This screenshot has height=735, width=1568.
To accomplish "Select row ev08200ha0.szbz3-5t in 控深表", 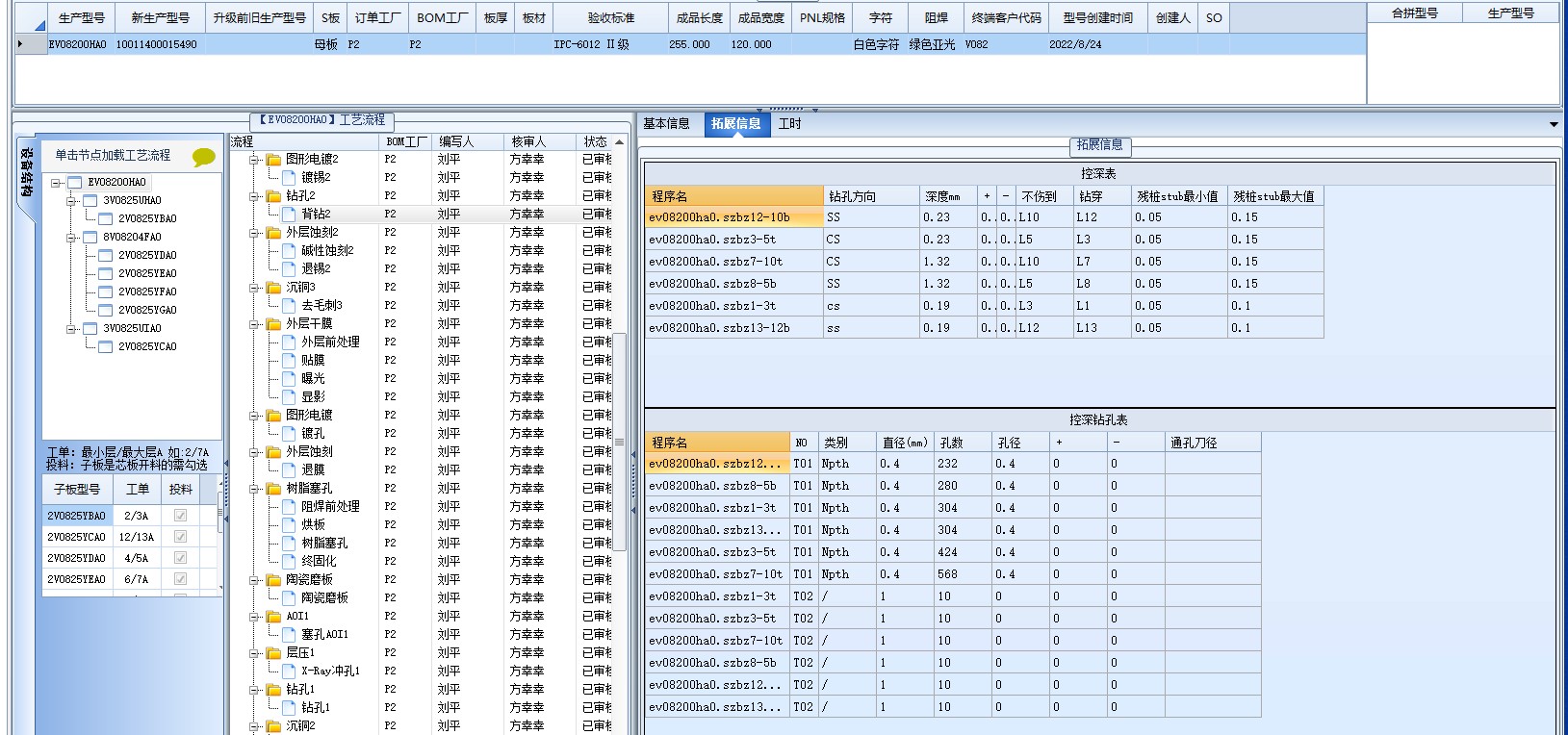I will (984, 240).
